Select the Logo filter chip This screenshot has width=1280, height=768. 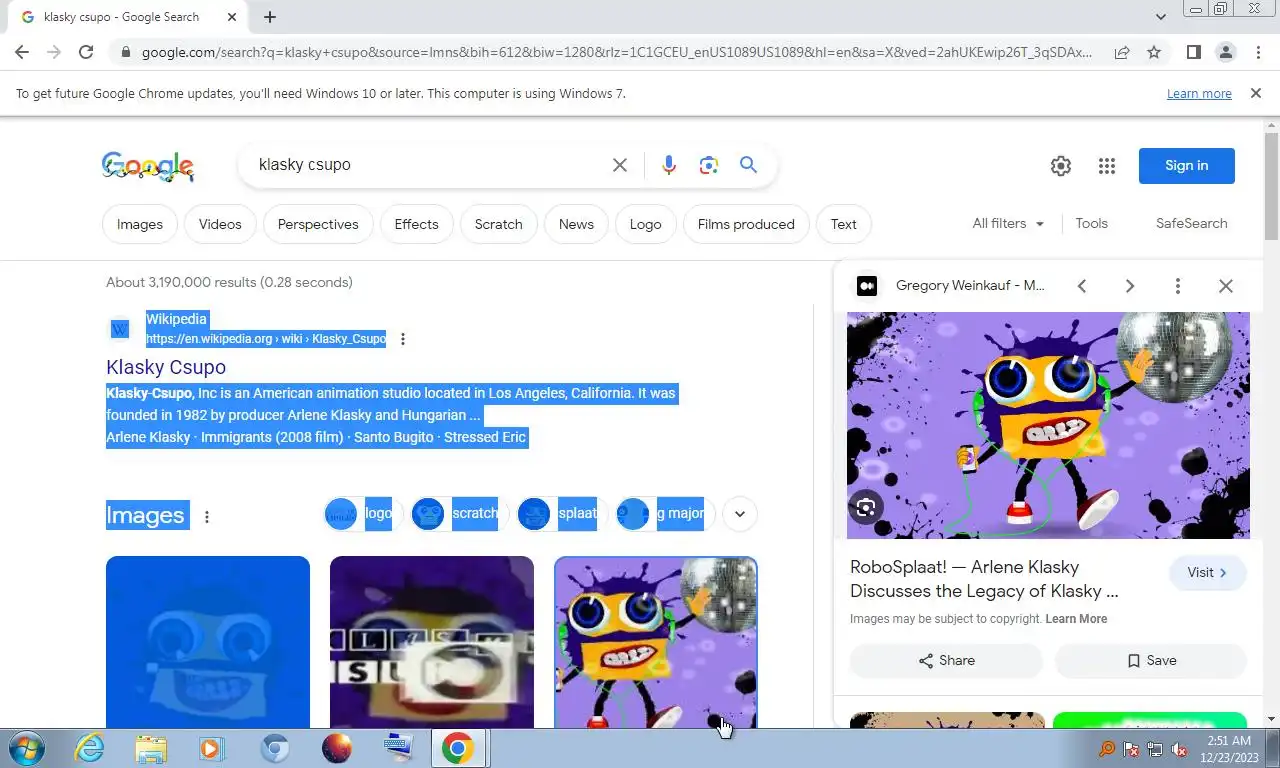(646, 224)
